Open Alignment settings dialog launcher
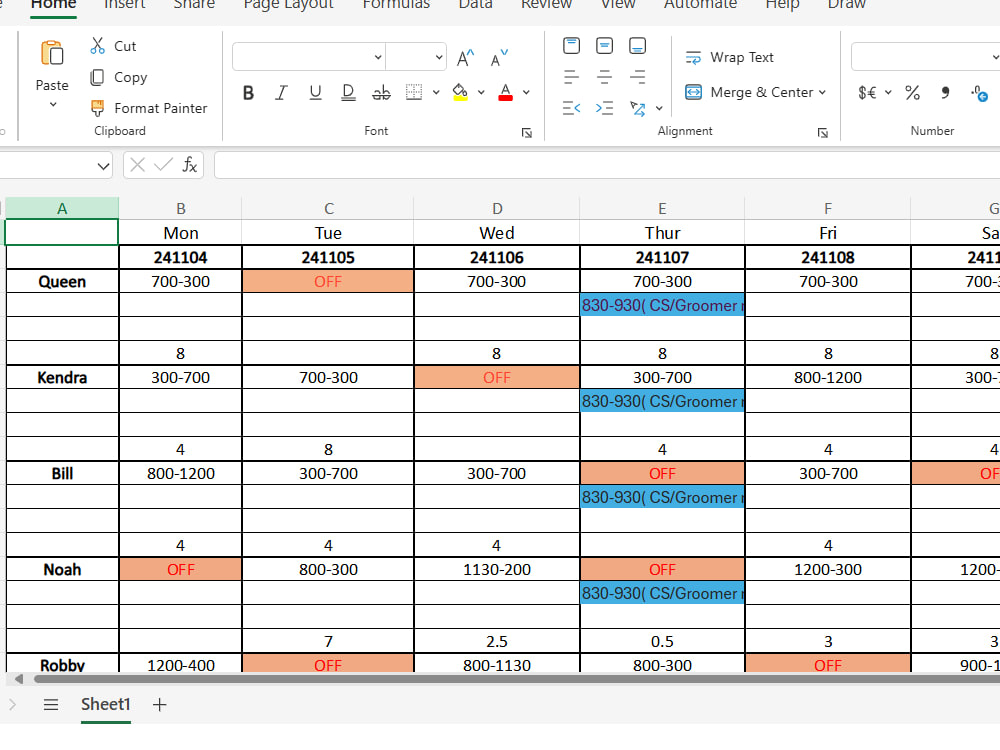 [823, 133]
